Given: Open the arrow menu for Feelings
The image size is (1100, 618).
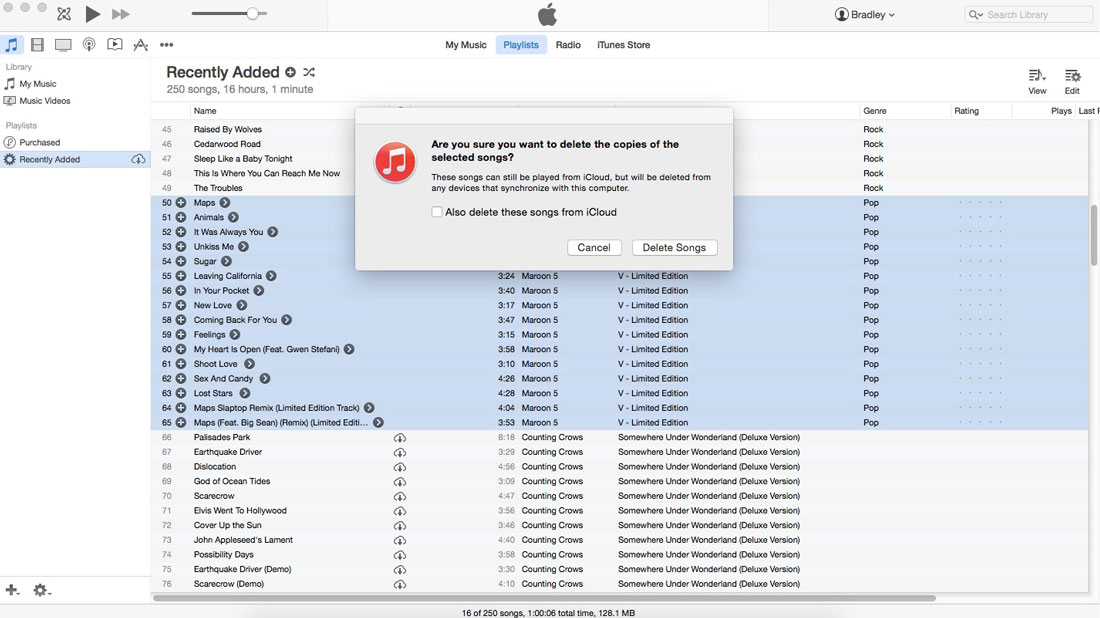Looking at the screenshot, I should [235, 335].
